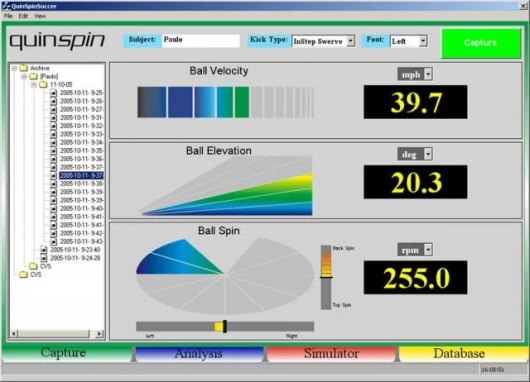Open the File menu
The image size is (530, 382).
(x=8, y=16)
